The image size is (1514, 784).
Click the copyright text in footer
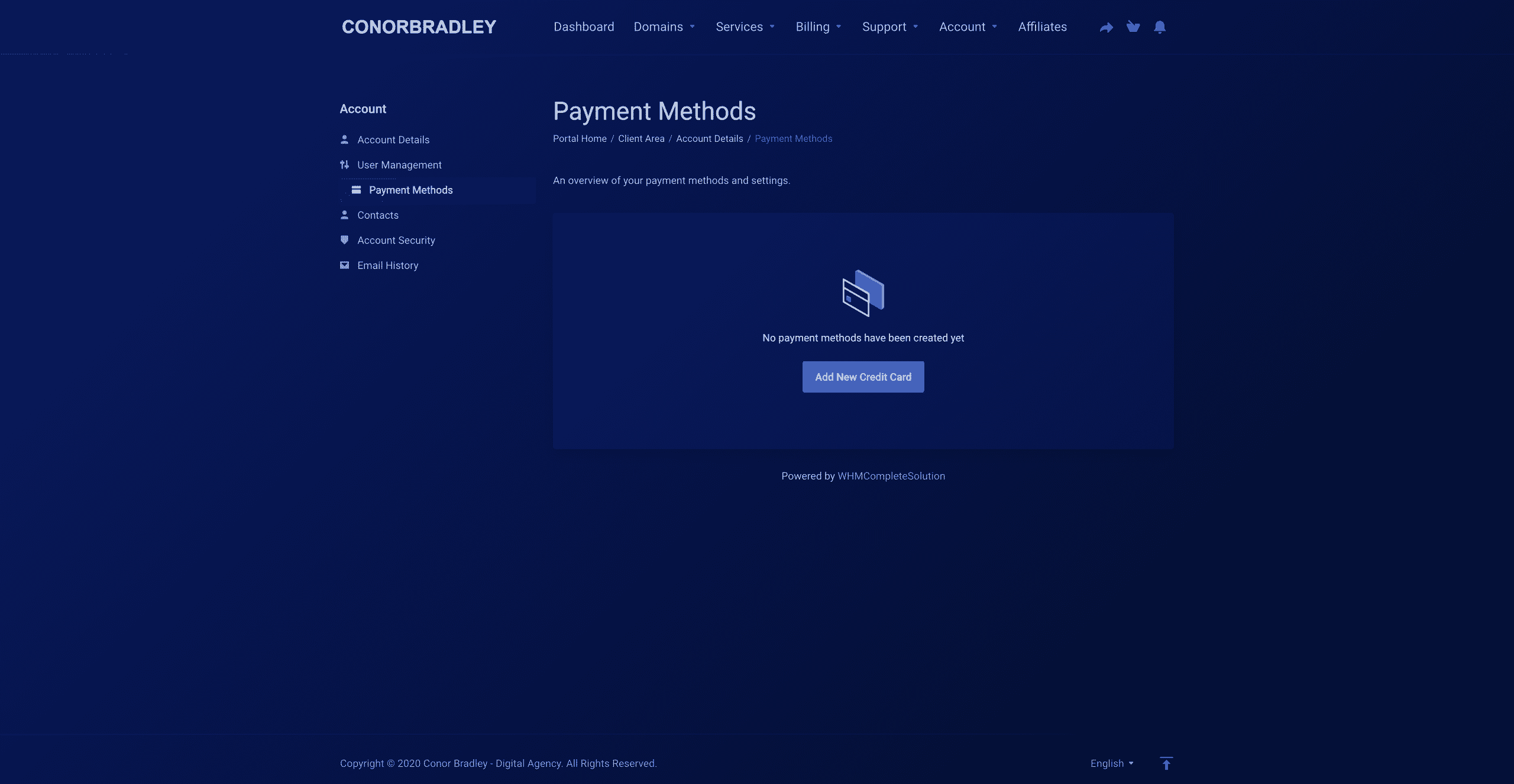point(499,763)
